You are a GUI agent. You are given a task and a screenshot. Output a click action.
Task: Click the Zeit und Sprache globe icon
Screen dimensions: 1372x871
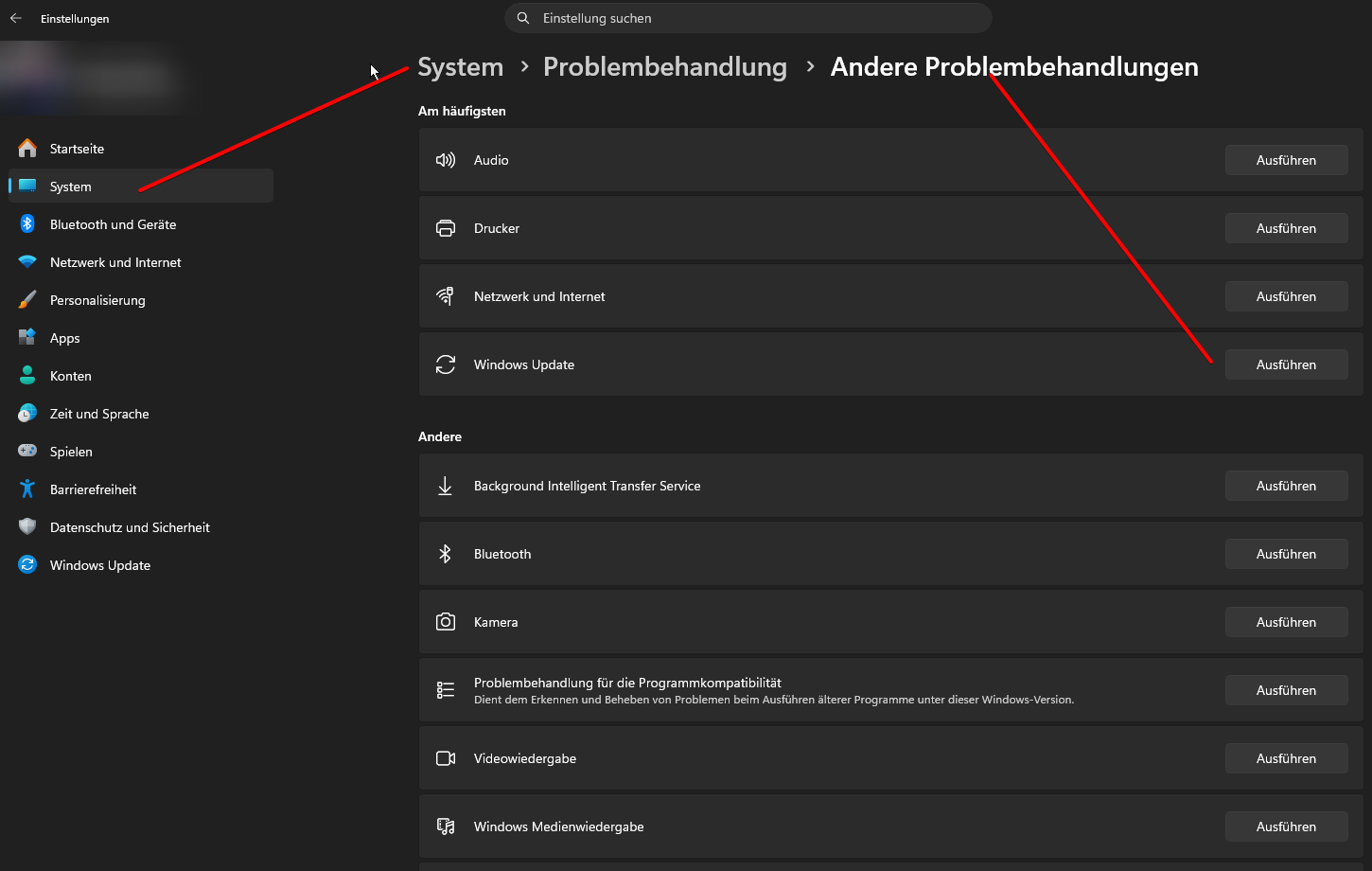[27, 414]
